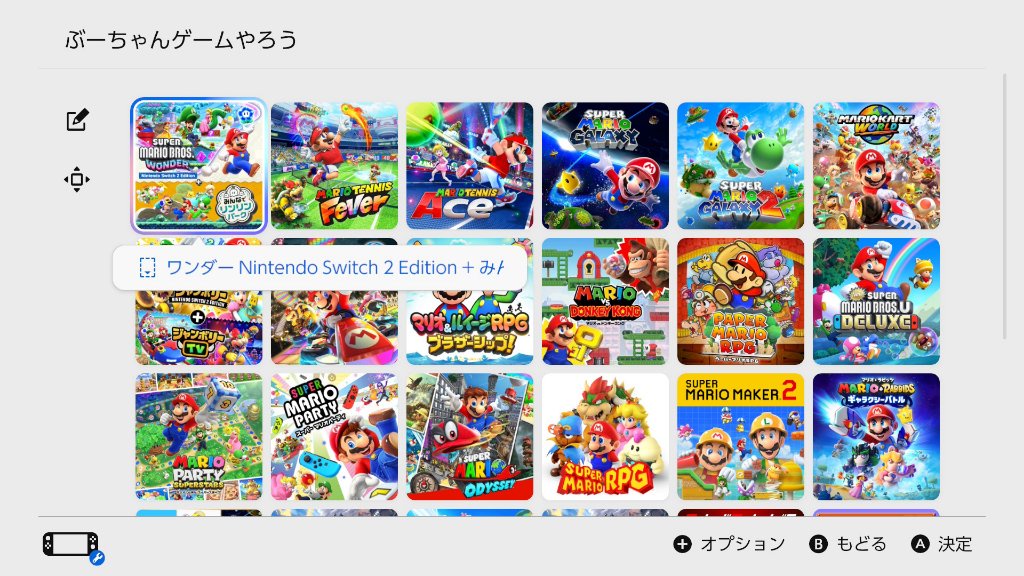Open New Super Mario Bros. U Deluxe
Image resolution: width=1024 pixels, height=576 pixels.
coord(876,301)
